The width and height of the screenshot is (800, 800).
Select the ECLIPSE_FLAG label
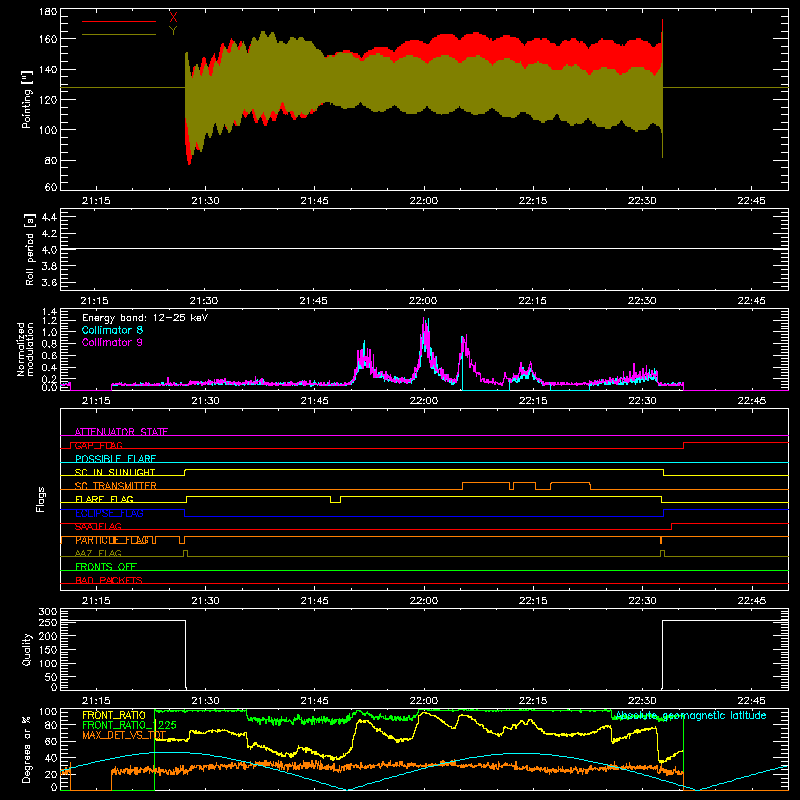(109, 513)
